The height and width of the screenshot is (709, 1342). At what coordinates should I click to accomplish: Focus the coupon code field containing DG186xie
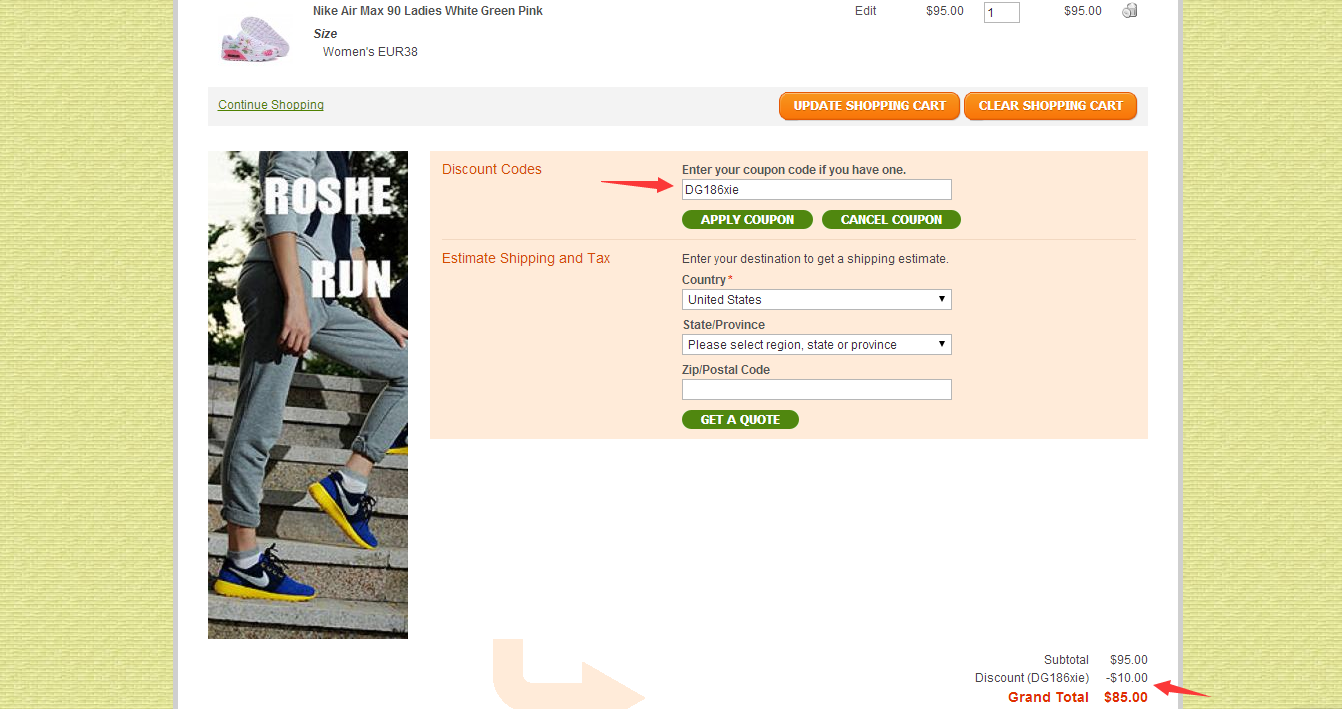[817, 190]
